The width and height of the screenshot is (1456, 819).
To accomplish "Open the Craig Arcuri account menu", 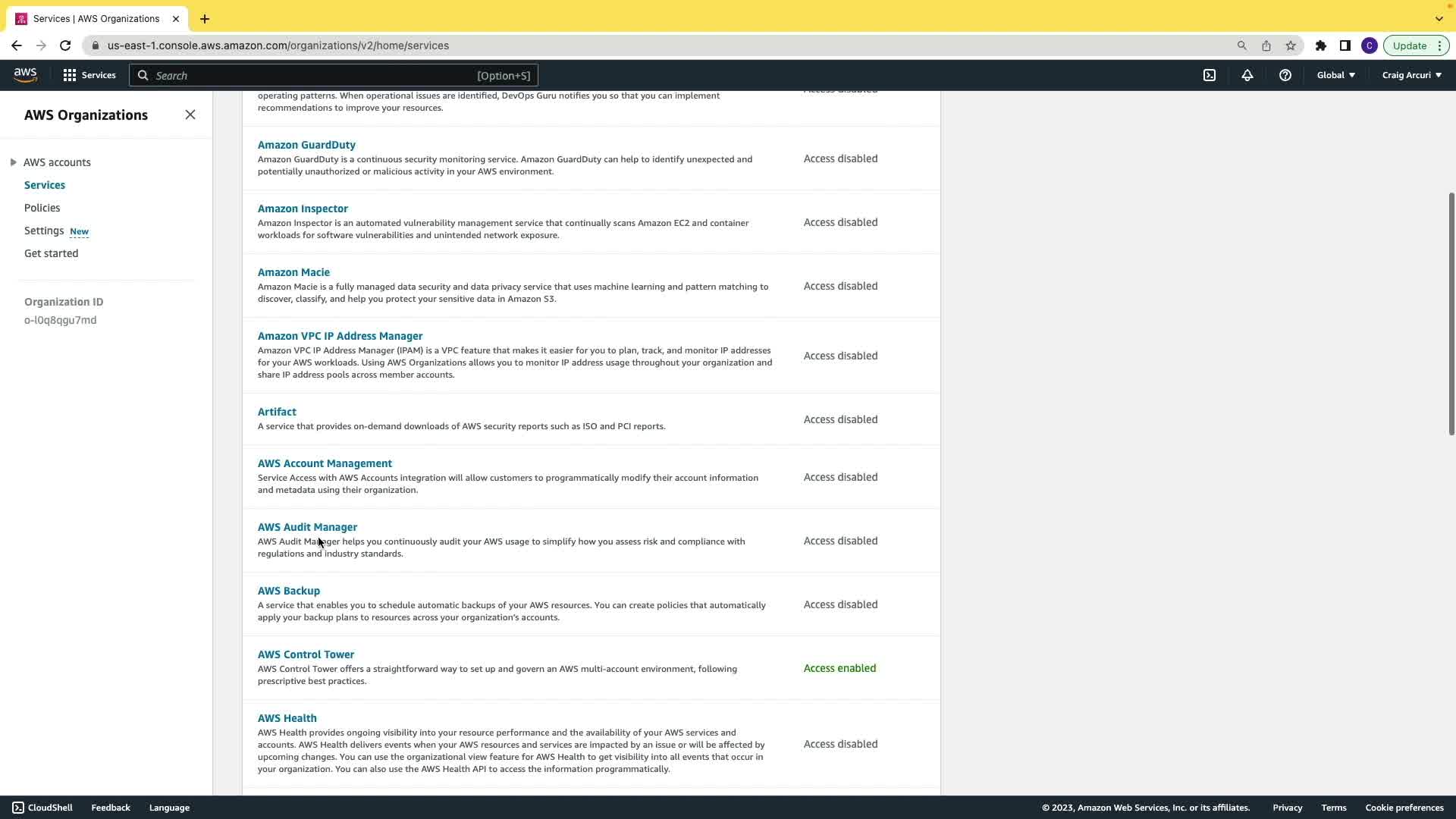I will point(1411,75).
